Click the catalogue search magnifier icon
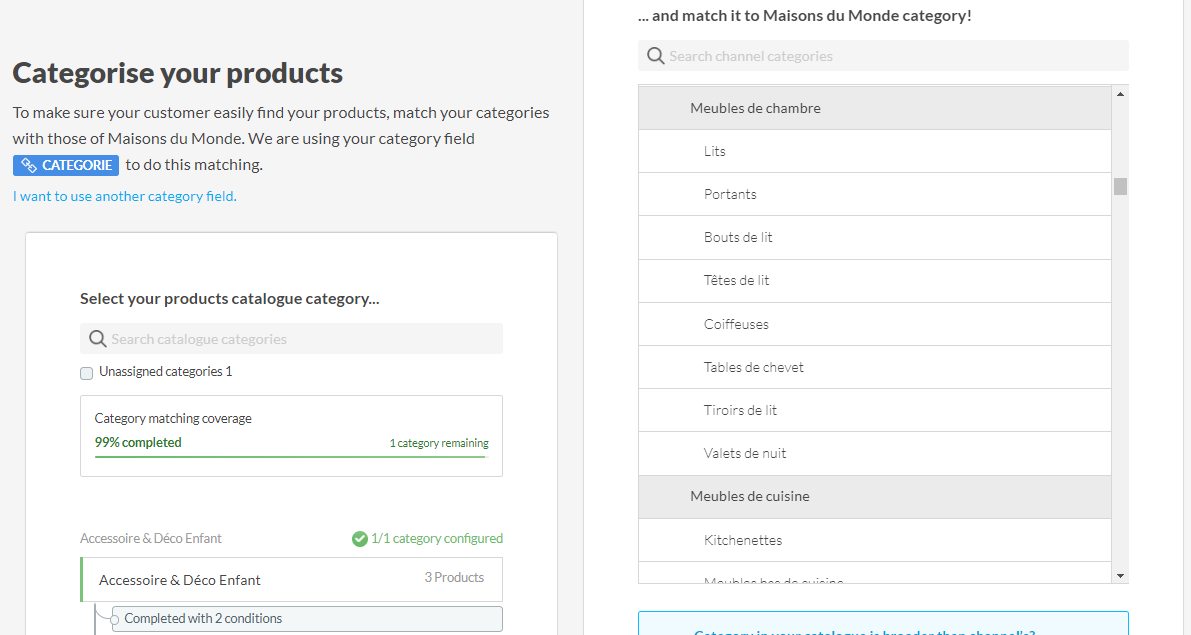The width and height of the screenshot is (1191, 635). coord(97,339)
